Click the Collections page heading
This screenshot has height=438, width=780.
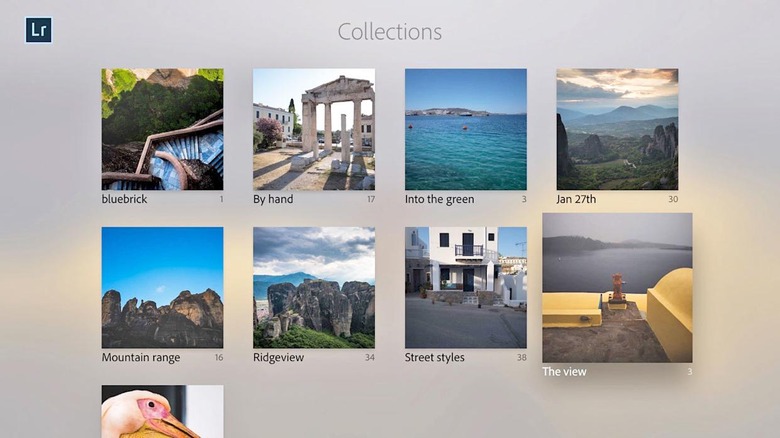pos(389,32)
